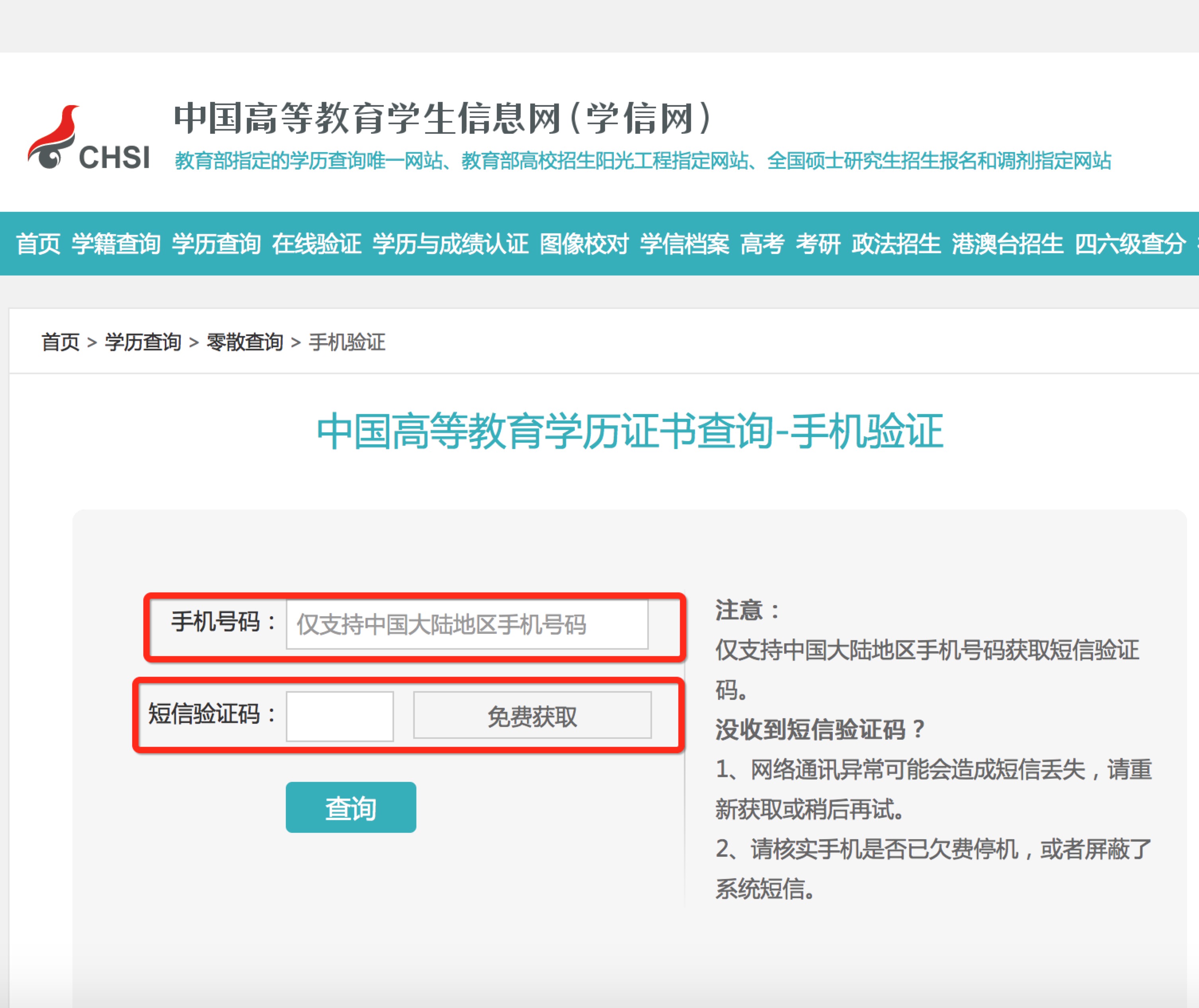Viewport: 1199px width, 1008px height.
Task: Select 学历查询 in the navigation bar
Action: (x=217, y=244)
